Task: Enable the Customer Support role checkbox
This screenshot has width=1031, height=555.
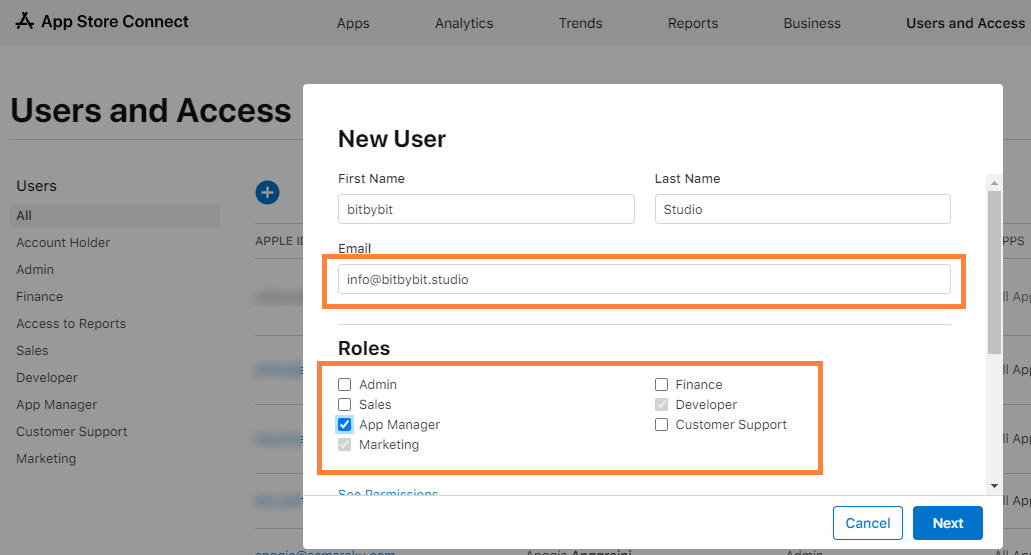Action: tap(661, 424)
